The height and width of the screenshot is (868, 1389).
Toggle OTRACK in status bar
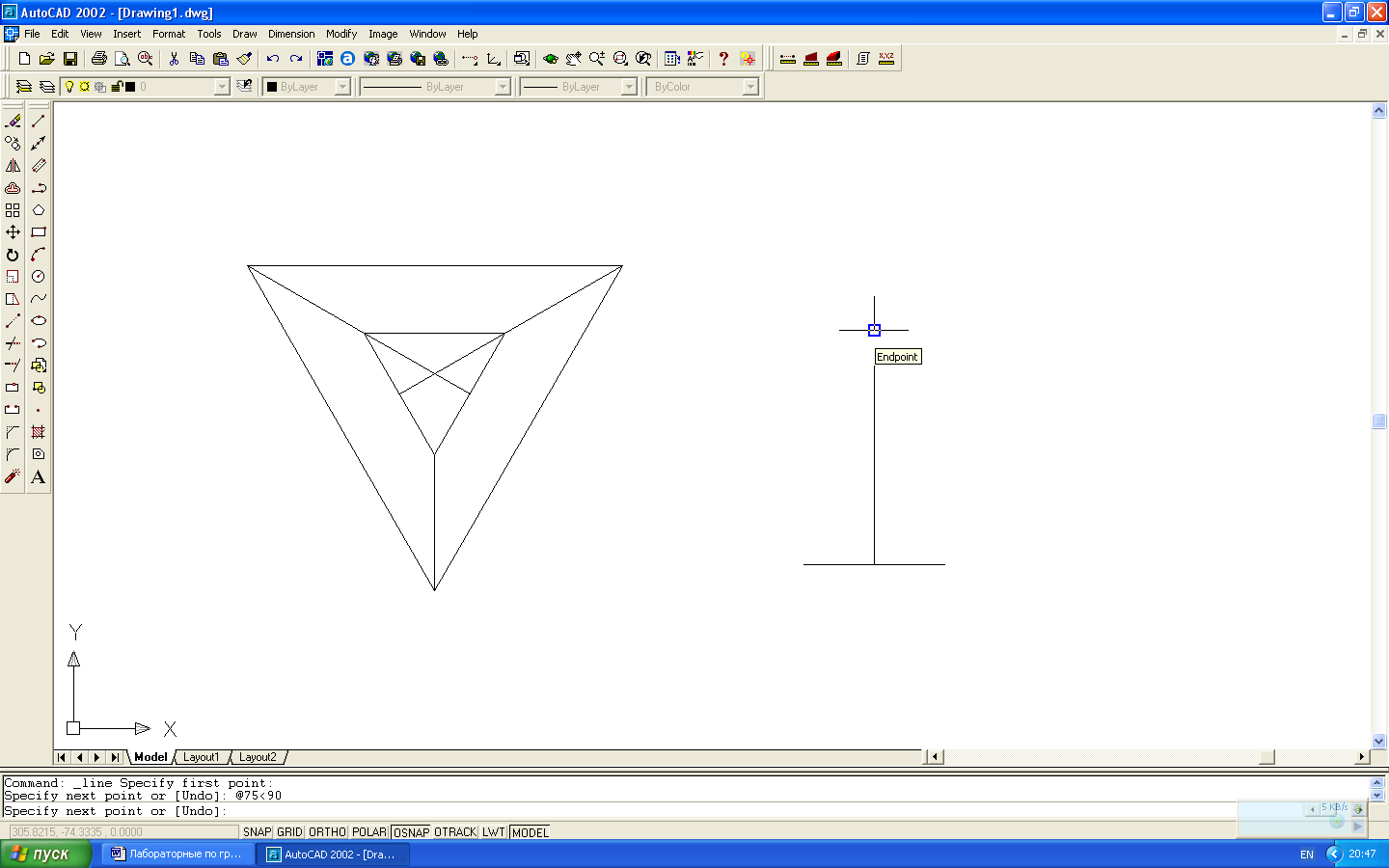[455, 832]
